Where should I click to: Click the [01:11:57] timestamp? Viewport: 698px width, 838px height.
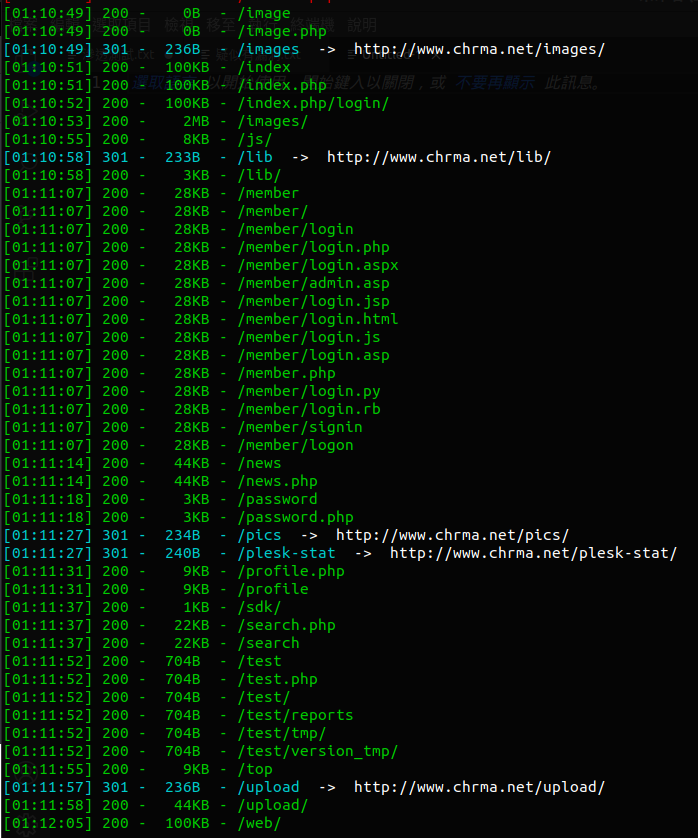(x=48, y=787)
